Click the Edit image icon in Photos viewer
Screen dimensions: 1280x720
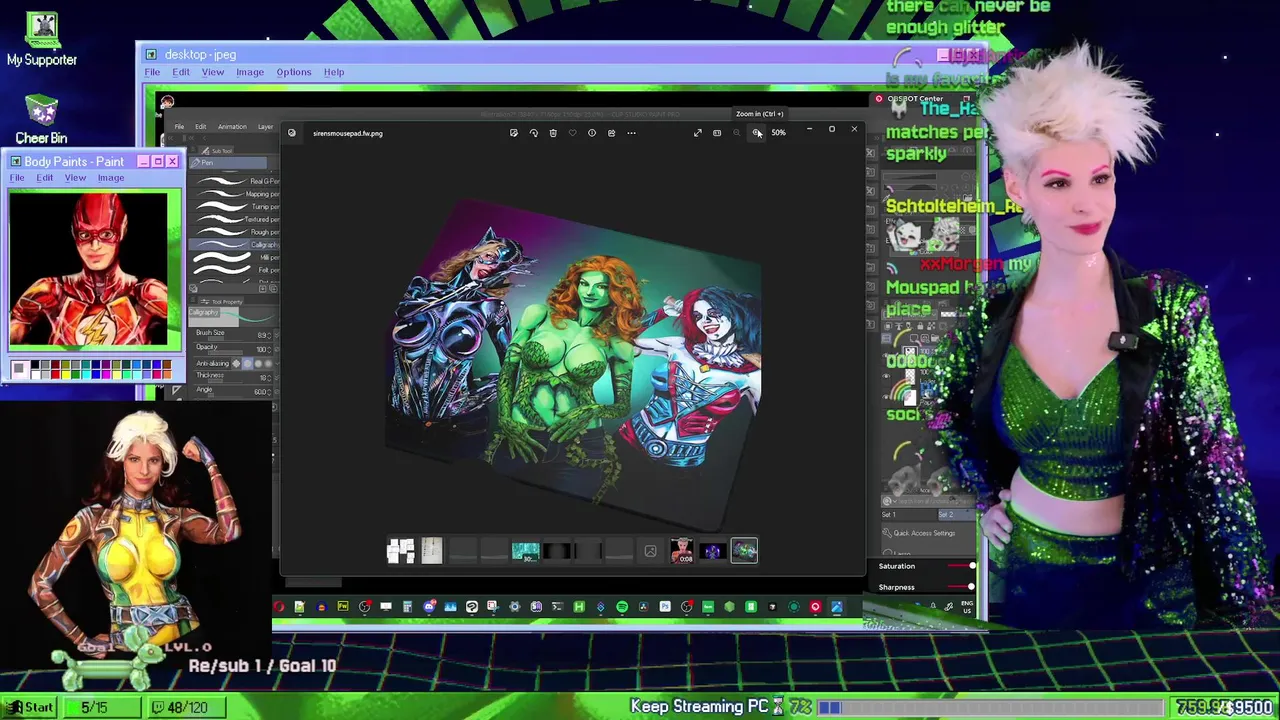514,133
